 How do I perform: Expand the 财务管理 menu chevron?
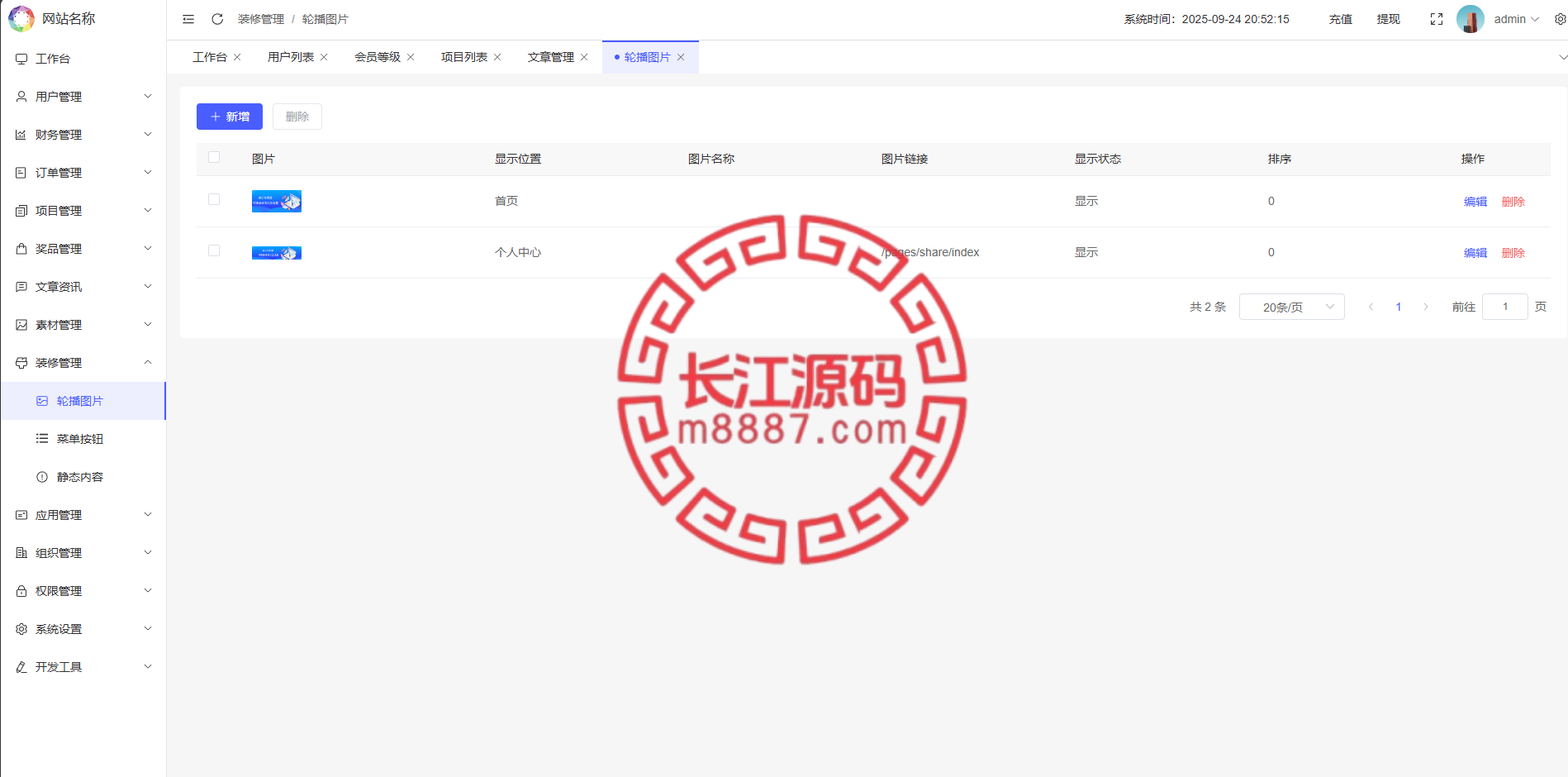point(148,135)
